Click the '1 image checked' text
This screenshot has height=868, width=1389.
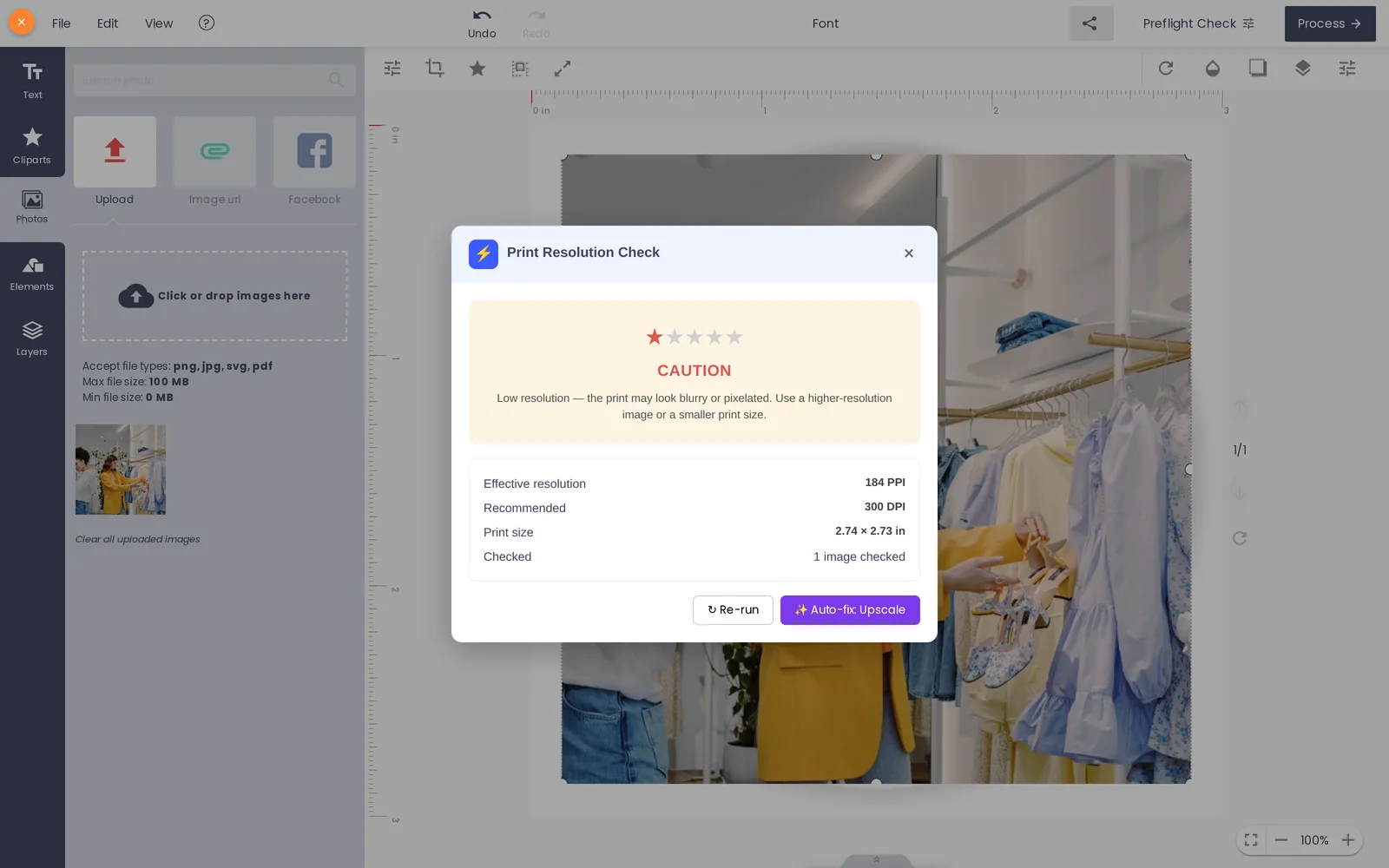(859, 557)
